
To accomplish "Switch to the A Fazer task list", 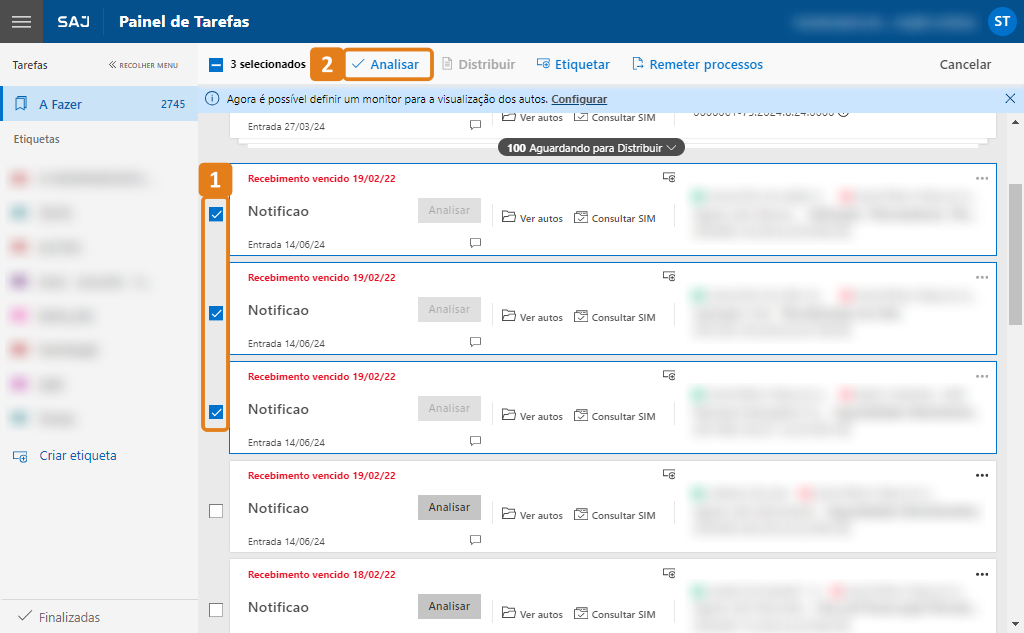I will (60, 103).
